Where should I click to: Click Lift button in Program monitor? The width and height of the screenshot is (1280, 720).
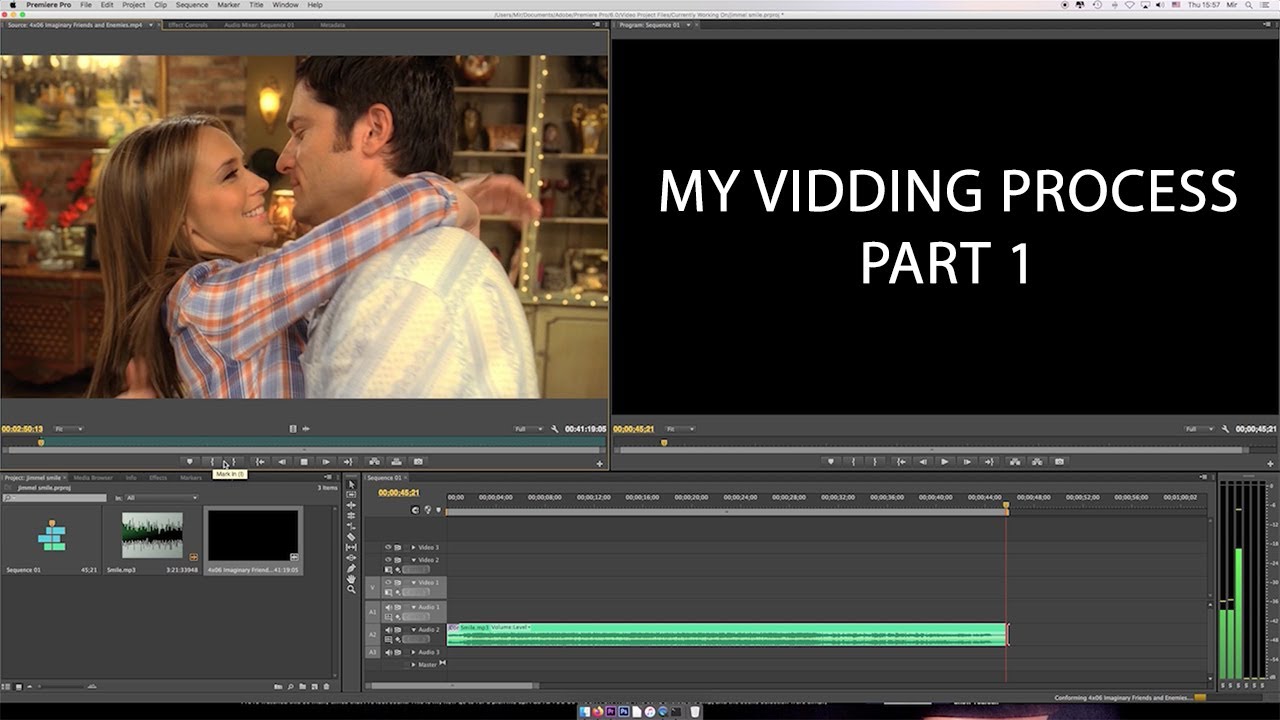1015,462
